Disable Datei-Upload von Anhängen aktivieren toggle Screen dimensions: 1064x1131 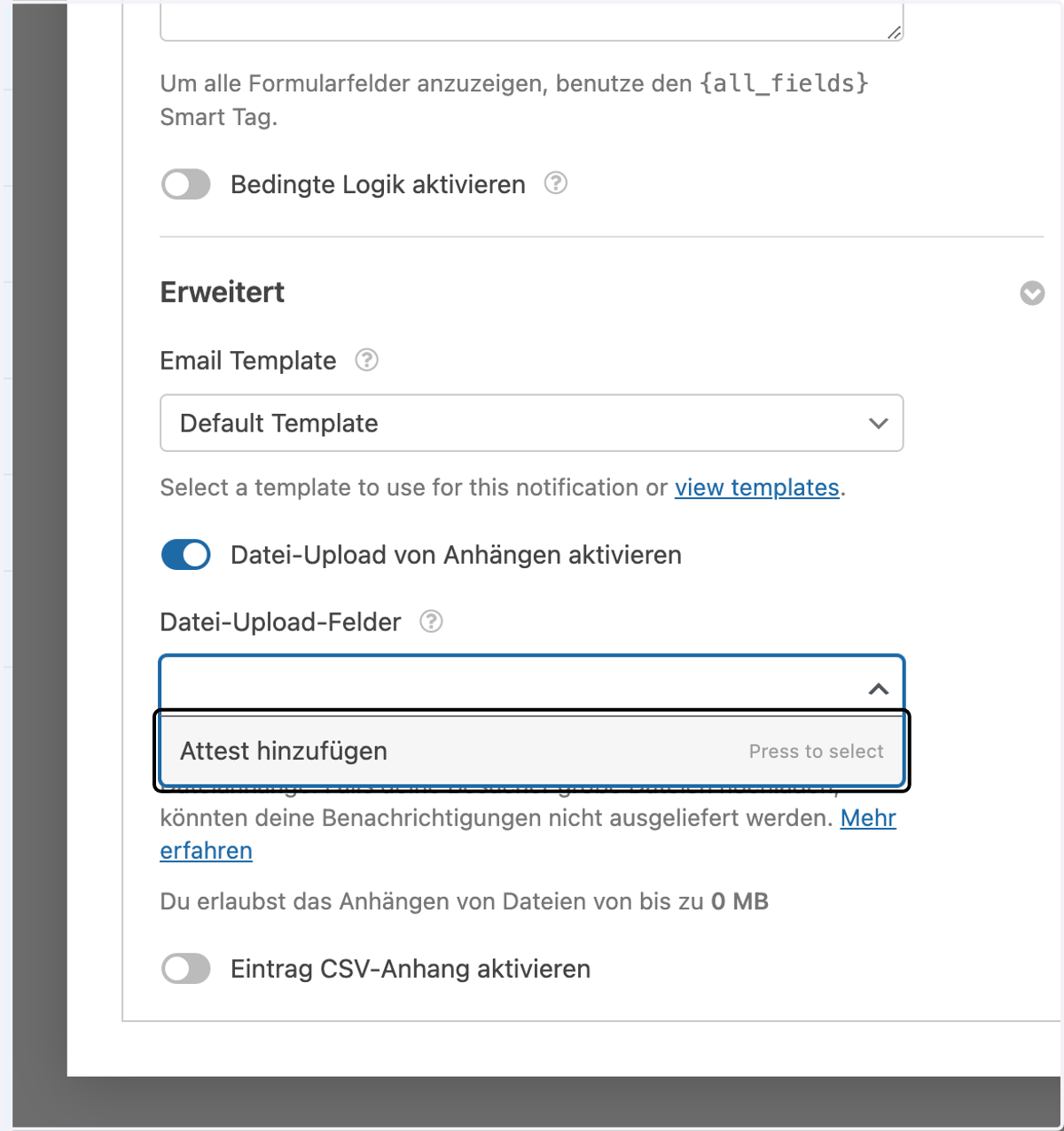[186, 555]
